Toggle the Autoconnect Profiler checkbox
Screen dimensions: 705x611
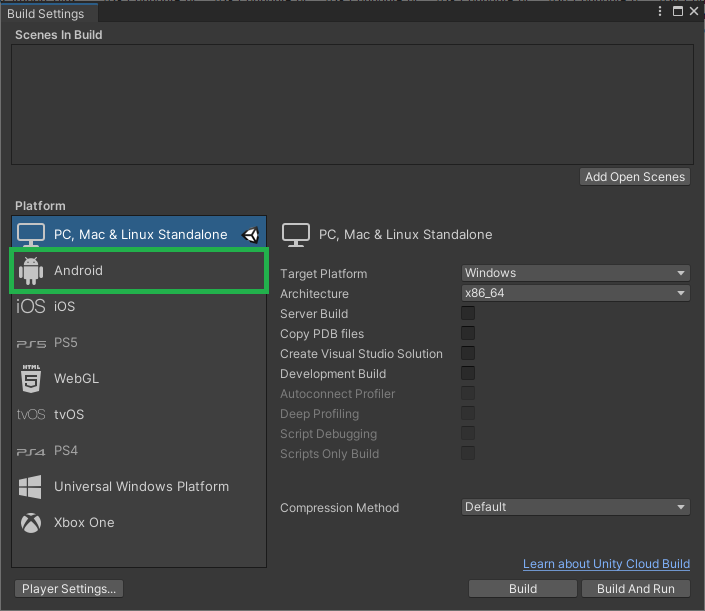click(x=468, y=393)
